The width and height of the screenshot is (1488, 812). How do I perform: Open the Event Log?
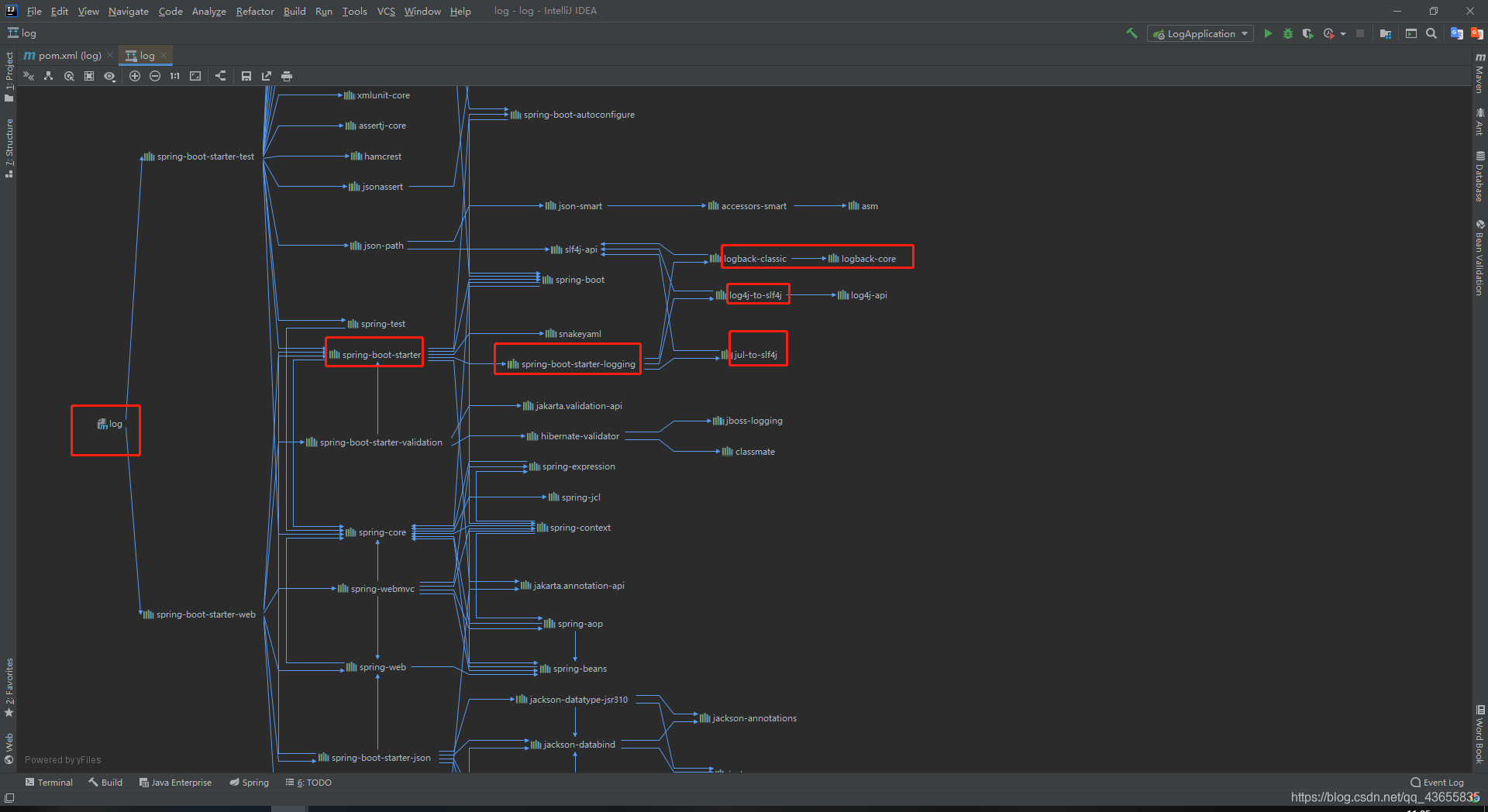point(1437,783)
